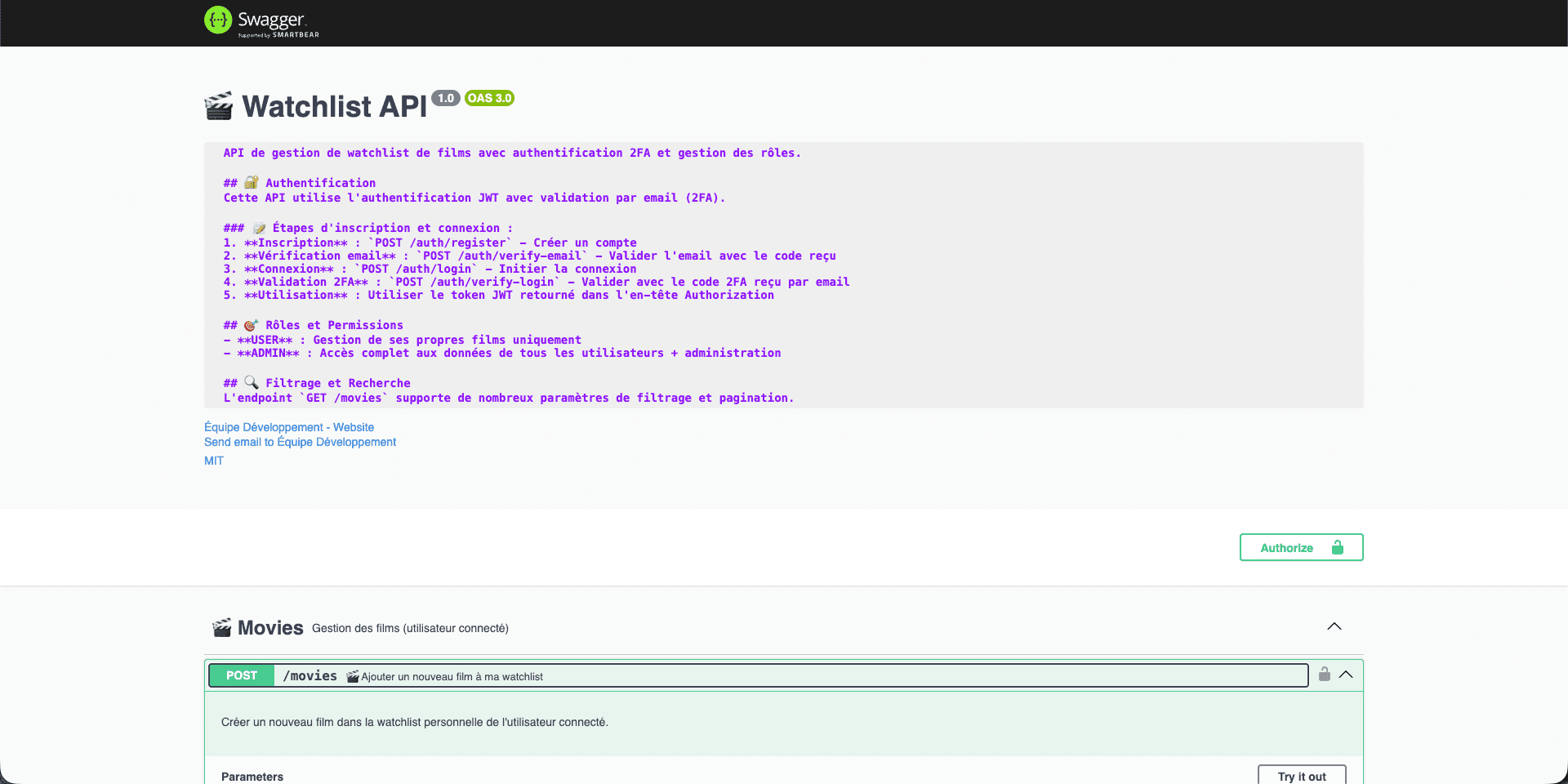Viewport: 1568px width, 784px height.
Task: Click the Try it out button
Action: pos(1302,775)
